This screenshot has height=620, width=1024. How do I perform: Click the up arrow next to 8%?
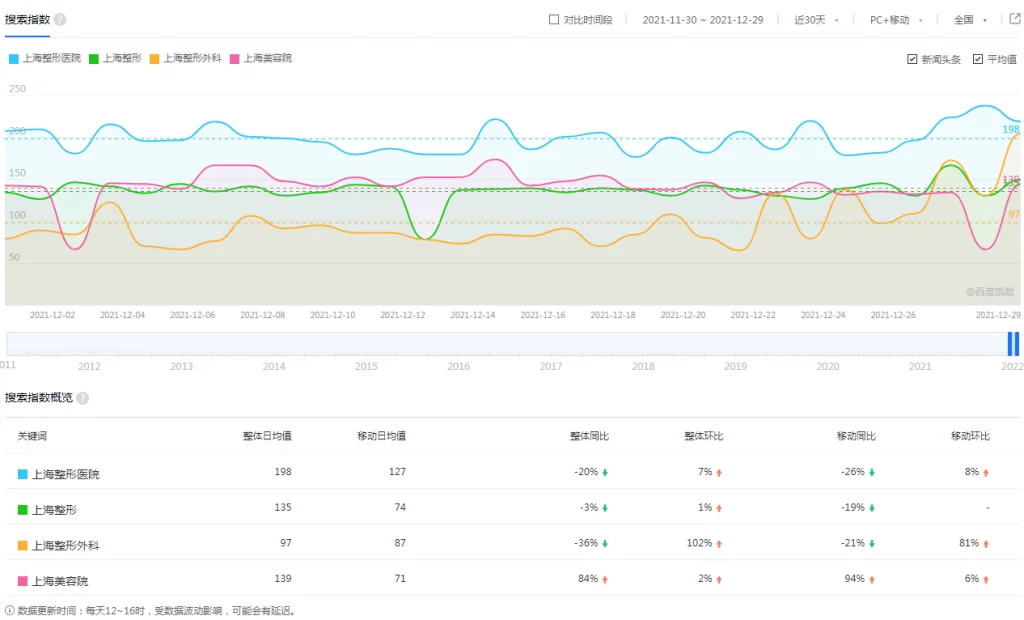pos(986,472)
